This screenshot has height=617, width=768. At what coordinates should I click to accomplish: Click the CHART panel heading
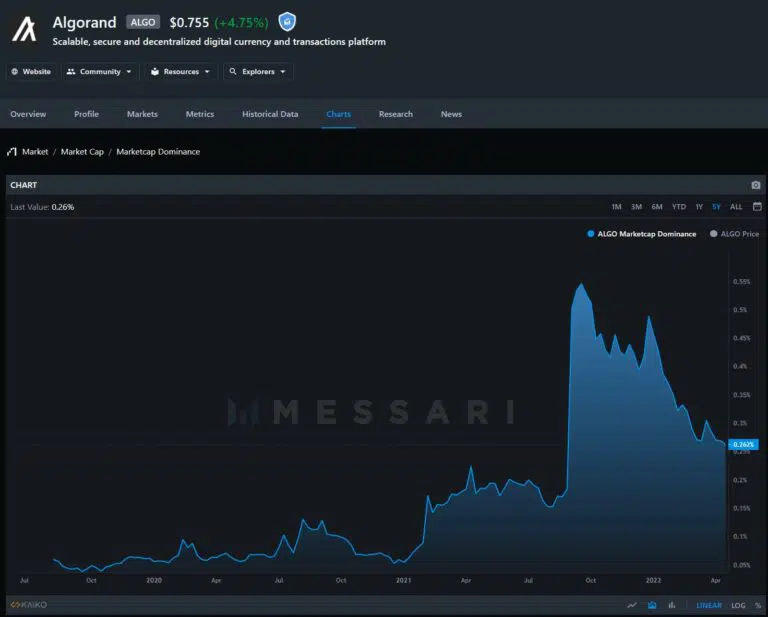pos(24,185)
